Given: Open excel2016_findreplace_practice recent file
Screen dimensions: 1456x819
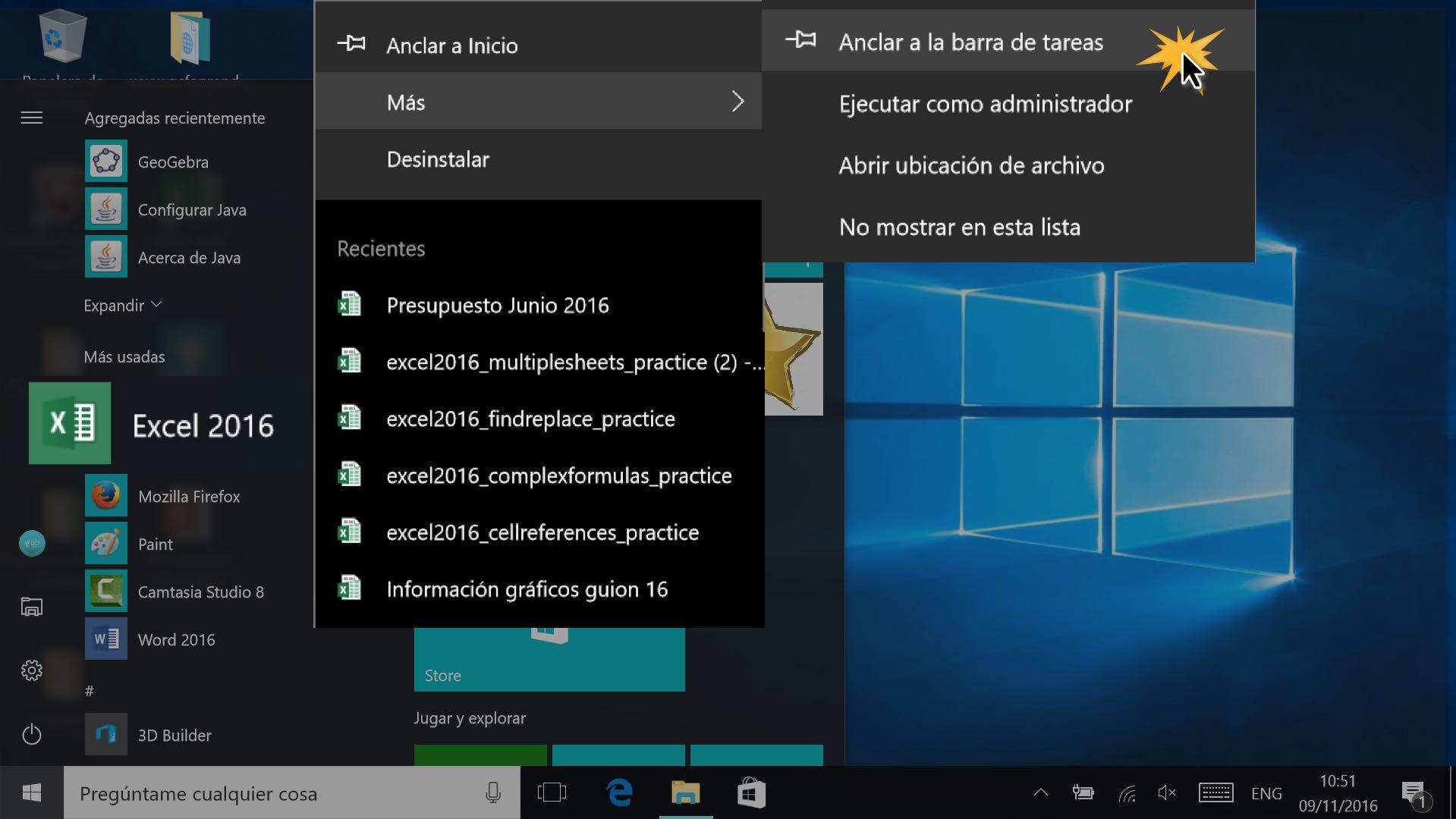Looking at the screenshot, I should (539, 419).
